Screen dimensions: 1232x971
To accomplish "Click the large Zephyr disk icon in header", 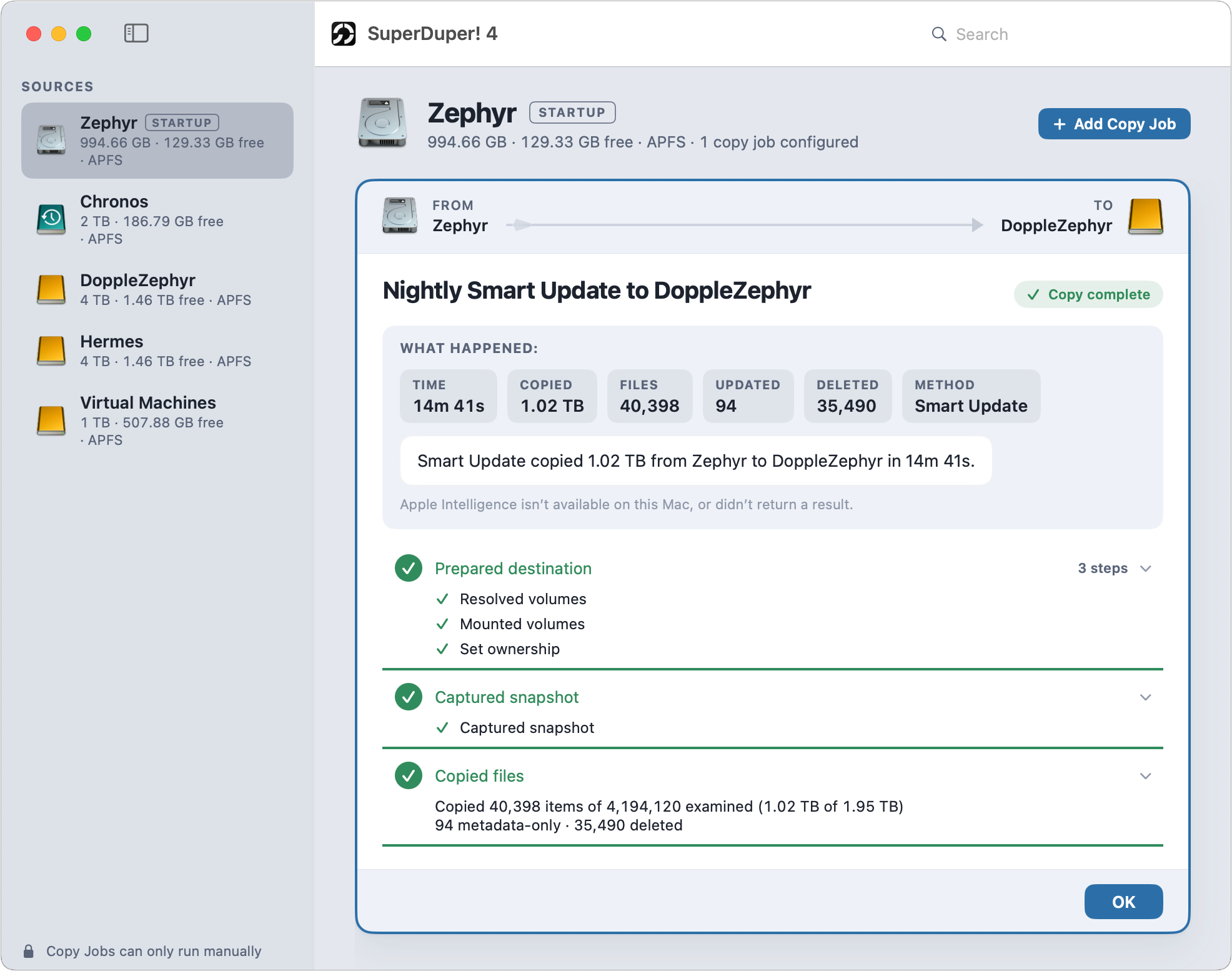I will [382, 122].
